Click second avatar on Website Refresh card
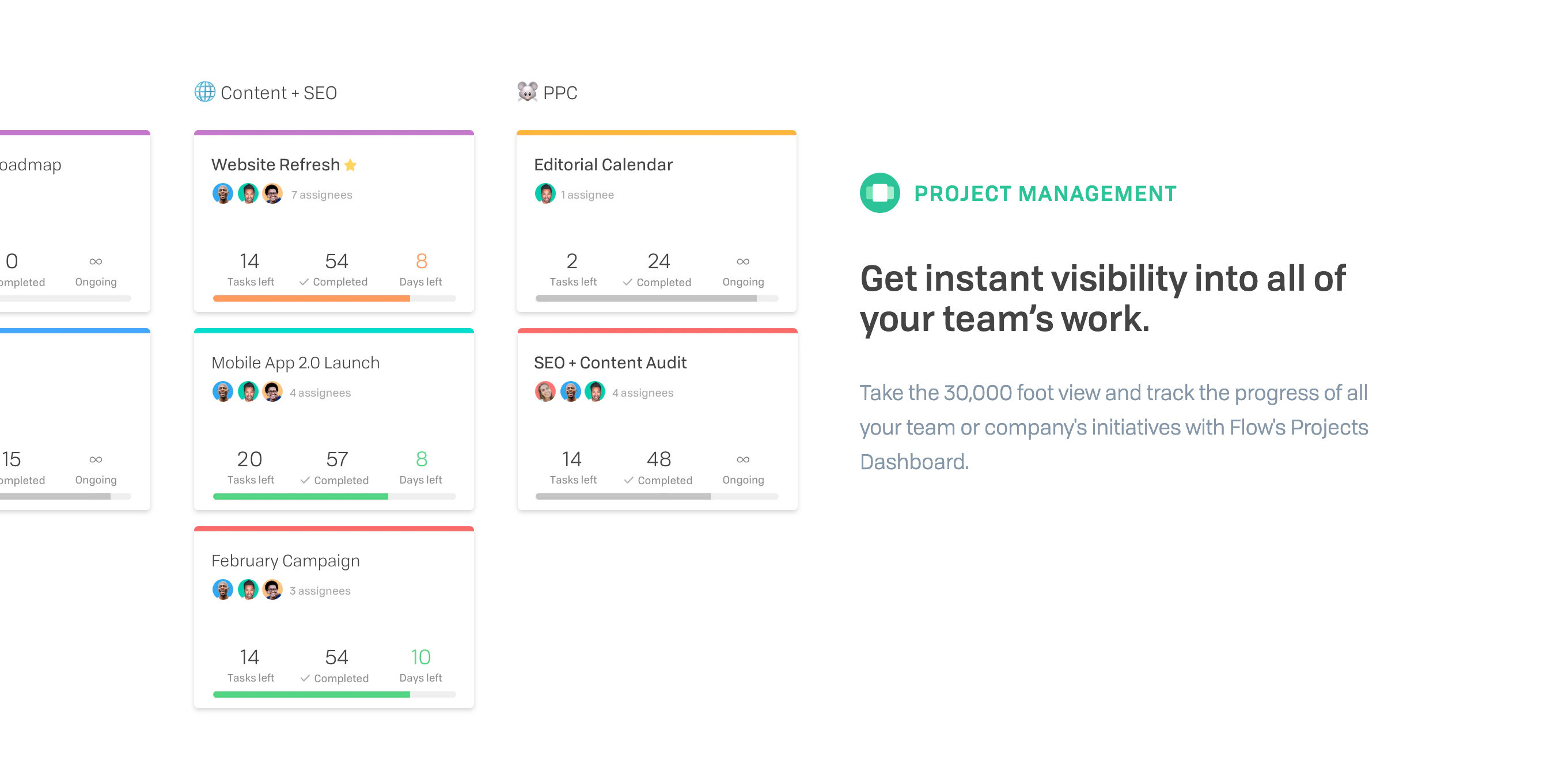 pos(248,194)
